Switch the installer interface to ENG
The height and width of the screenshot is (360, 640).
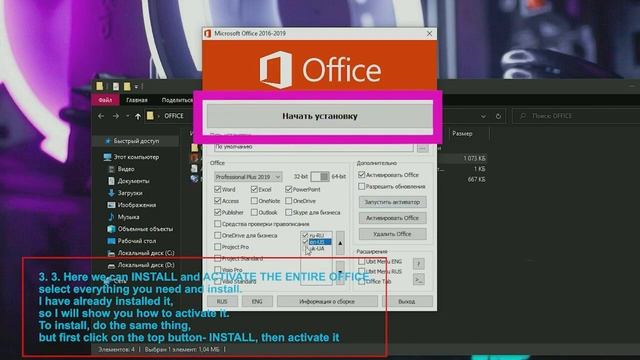coord(257,302)
